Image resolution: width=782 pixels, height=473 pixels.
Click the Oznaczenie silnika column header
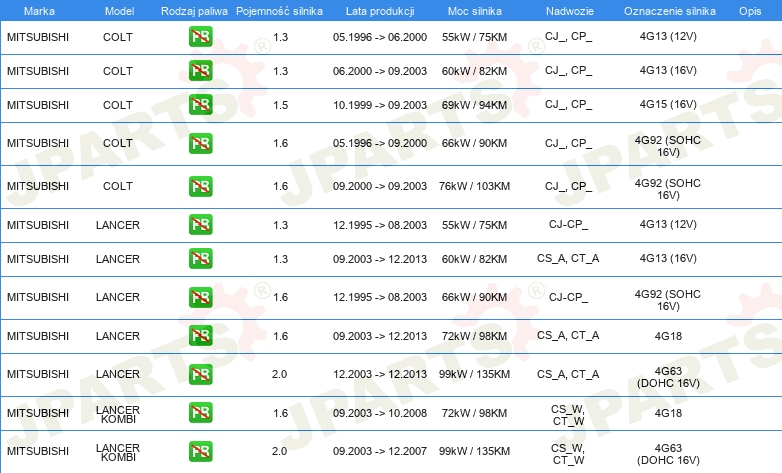pos(670,11)
